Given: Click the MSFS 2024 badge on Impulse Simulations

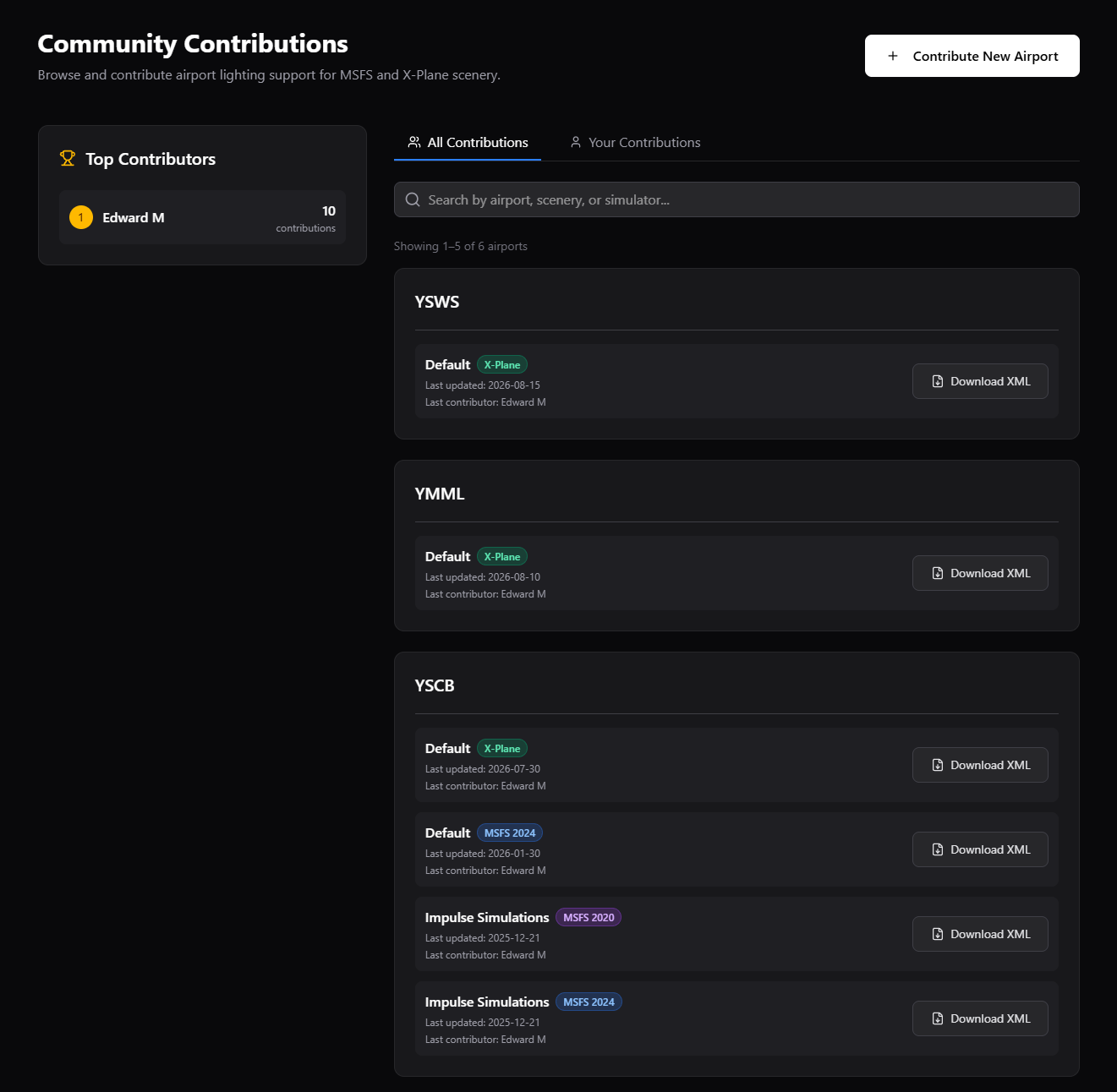Looking at the screenshot, I should point(589,1002).
